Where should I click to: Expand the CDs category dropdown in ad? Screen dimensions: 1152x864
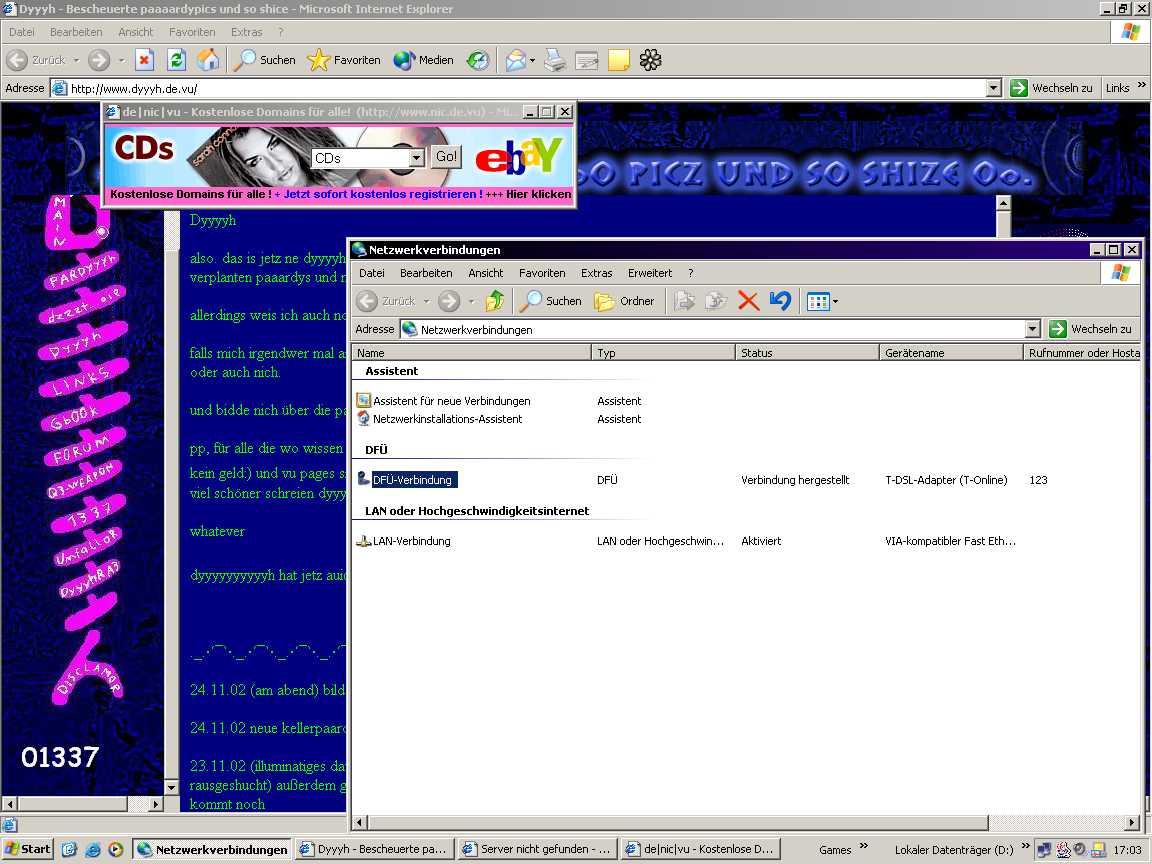click(416, 158)
